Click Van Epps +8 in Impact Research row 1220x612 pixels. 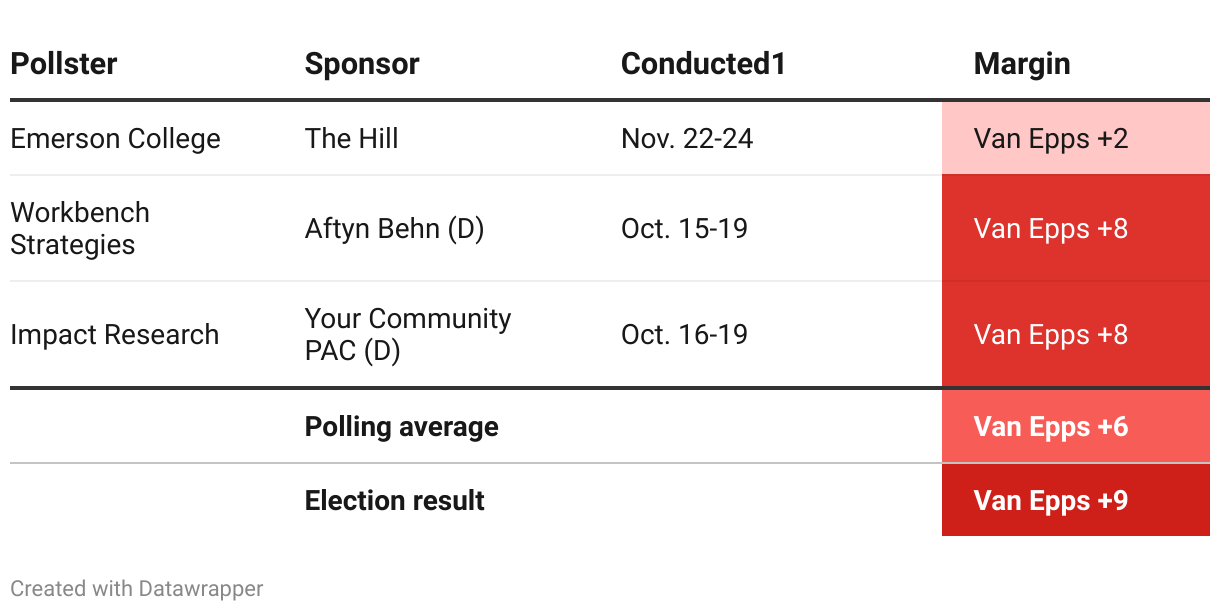coord(1051,334)
